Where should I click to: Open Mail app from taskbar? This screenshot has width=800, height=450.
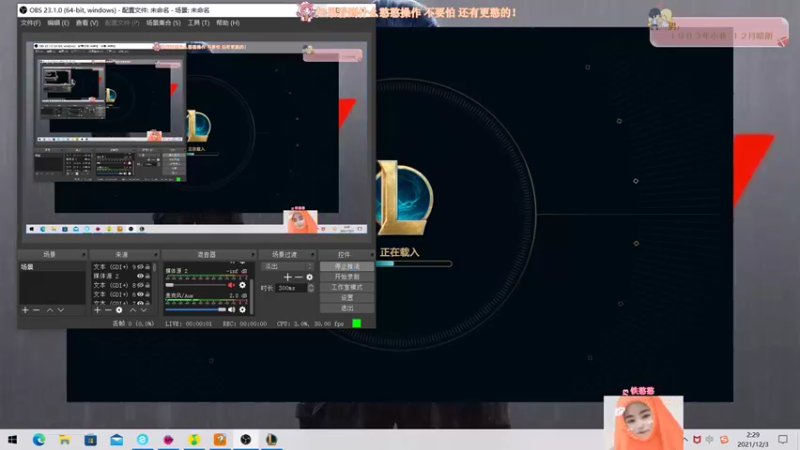pyautogui.click(x=117, y=440)
